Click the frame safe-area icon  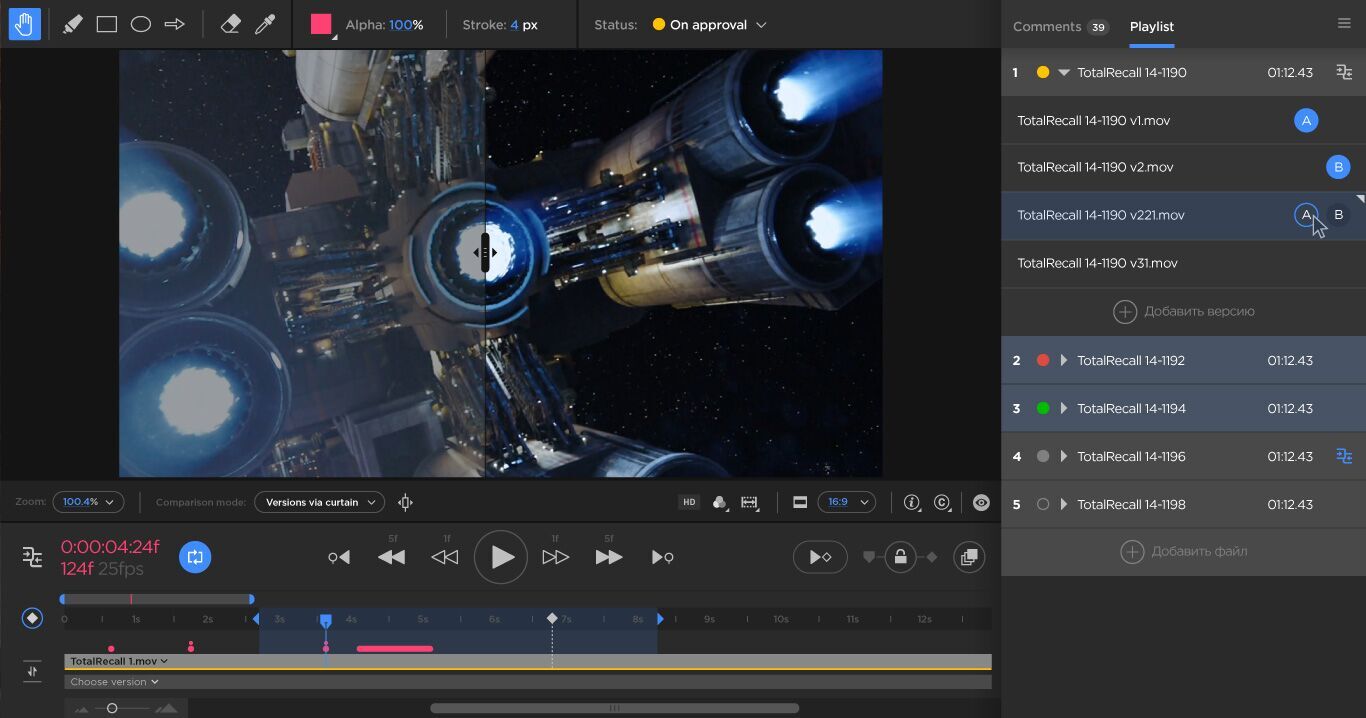pos(750,502)
